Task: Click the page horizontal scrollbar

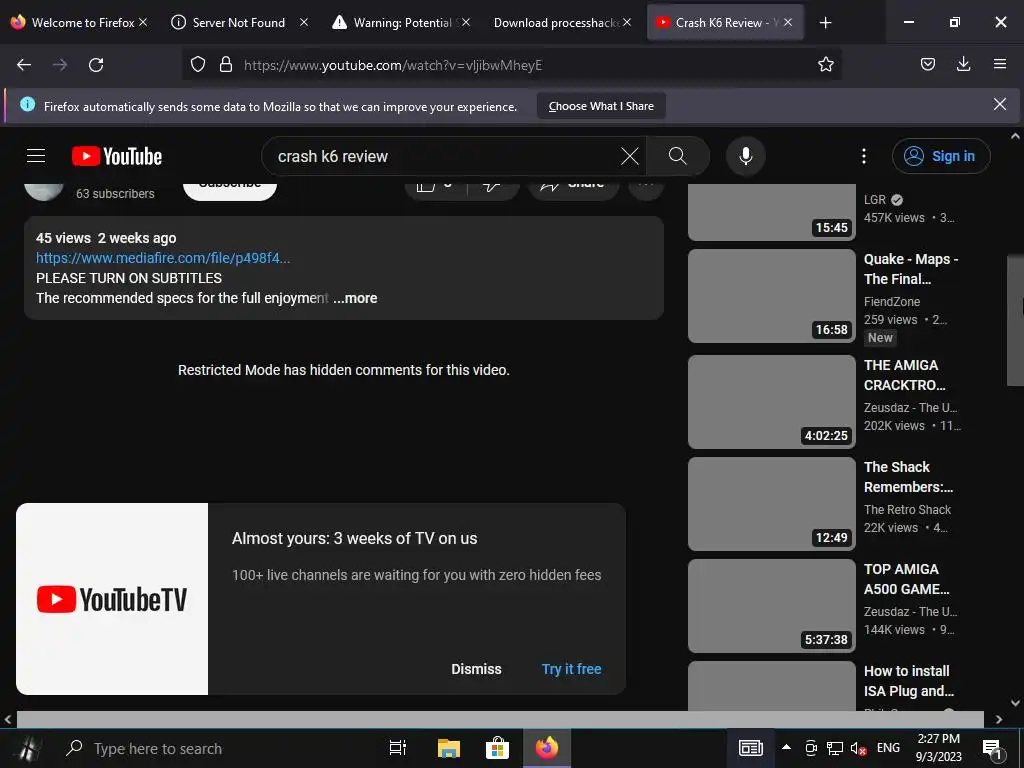Action: (500, 719)
